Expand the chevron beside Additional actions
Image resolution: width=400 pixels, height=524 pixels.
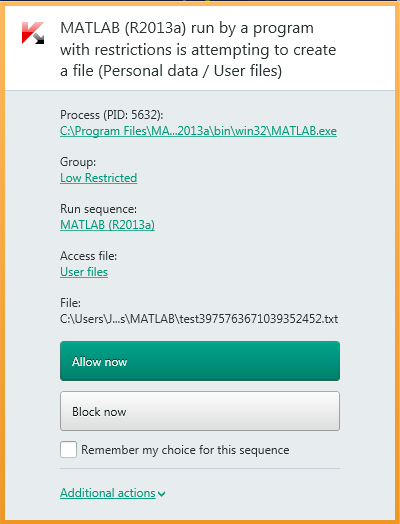click(161, 494)
